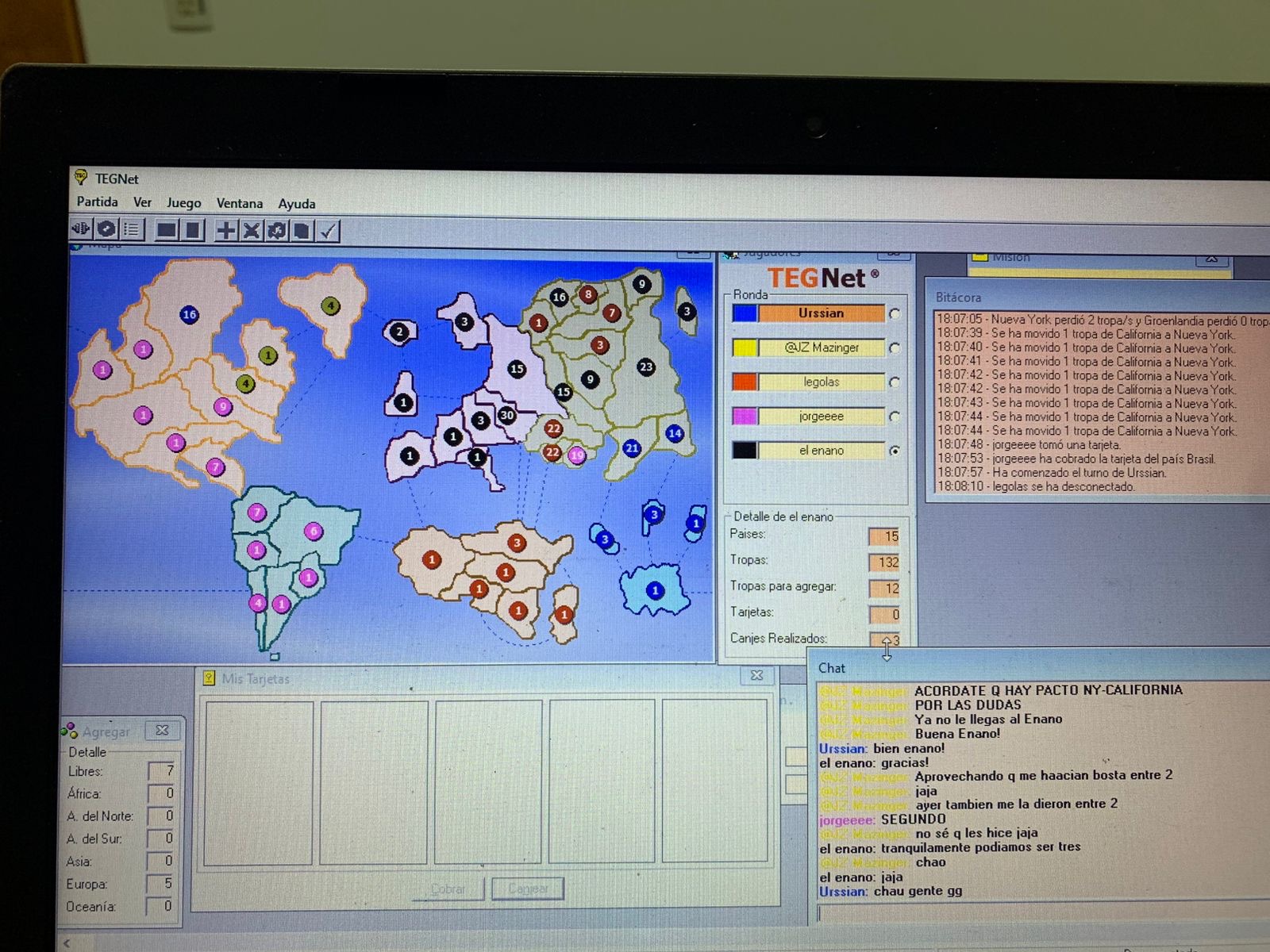Select the regroup troops toolbar icon
Screen dimensions: 1270x952
[x=277, y=231]
